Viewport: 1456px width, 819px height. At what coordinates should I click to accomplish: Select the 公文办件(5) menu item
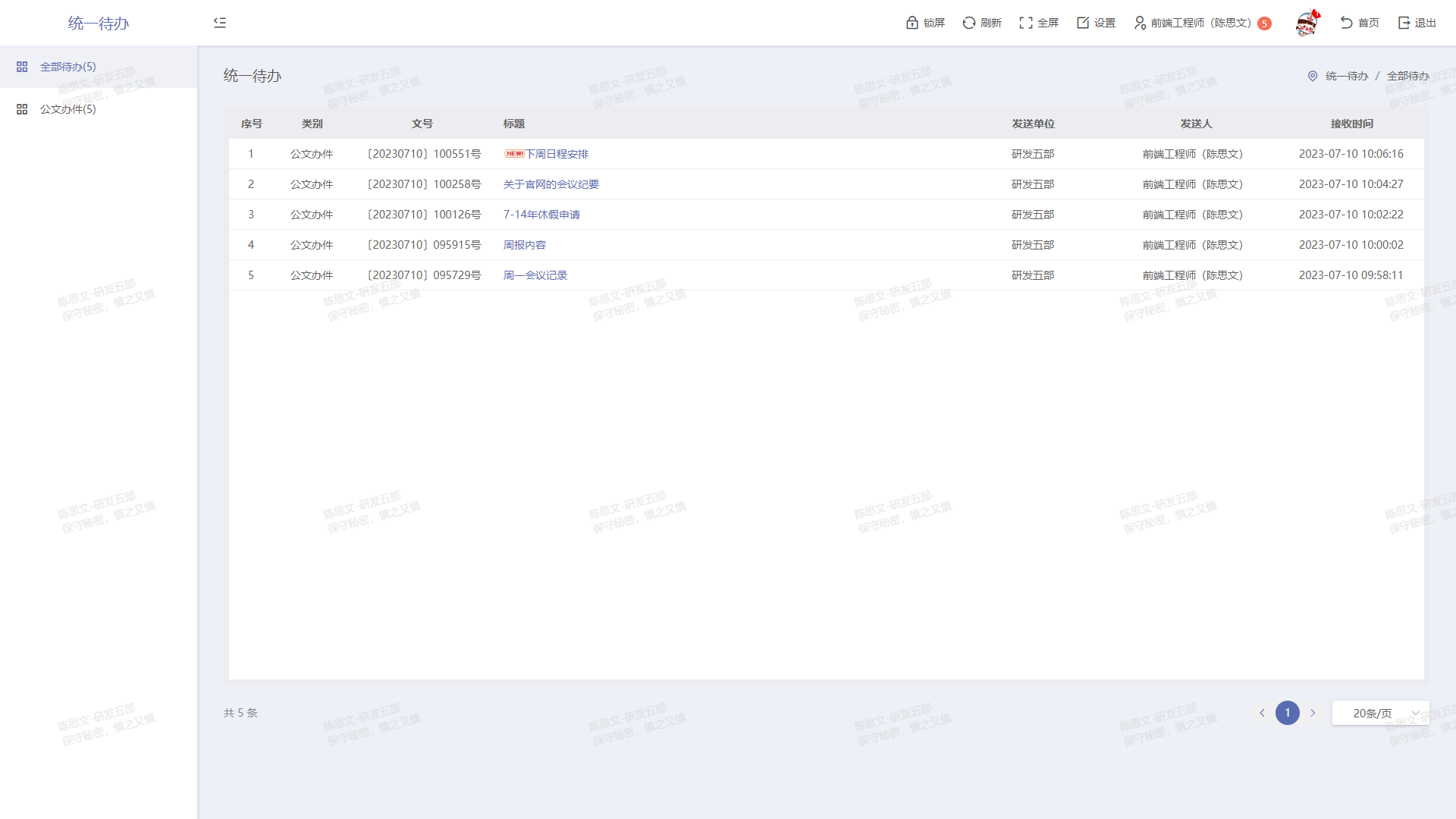68,109
